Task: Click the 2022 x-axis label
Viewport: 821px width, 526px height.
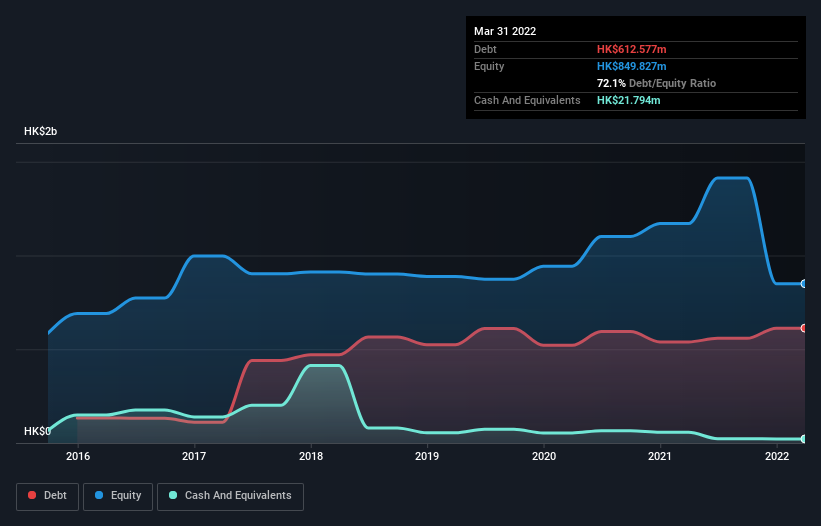Action: pyautogui.click(x=777, y=456)
